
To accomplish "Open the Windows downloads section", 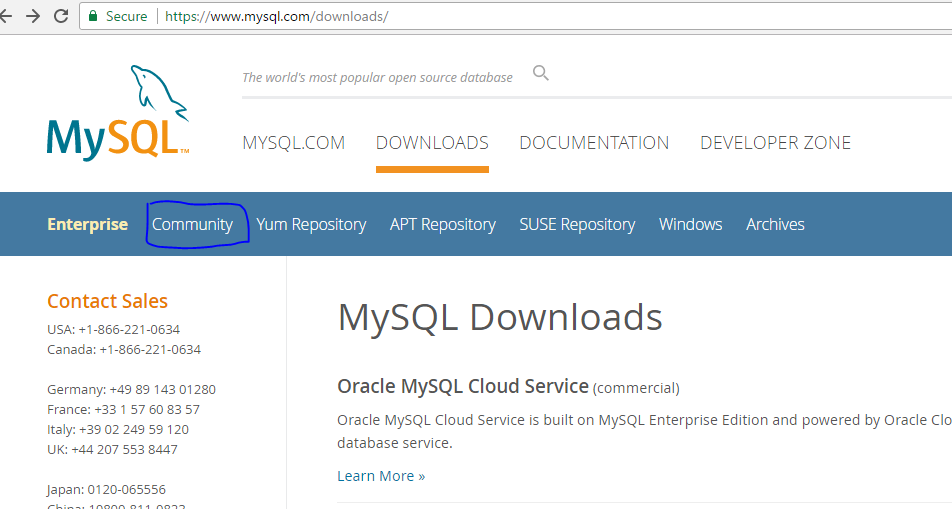I will coord(690,224).
